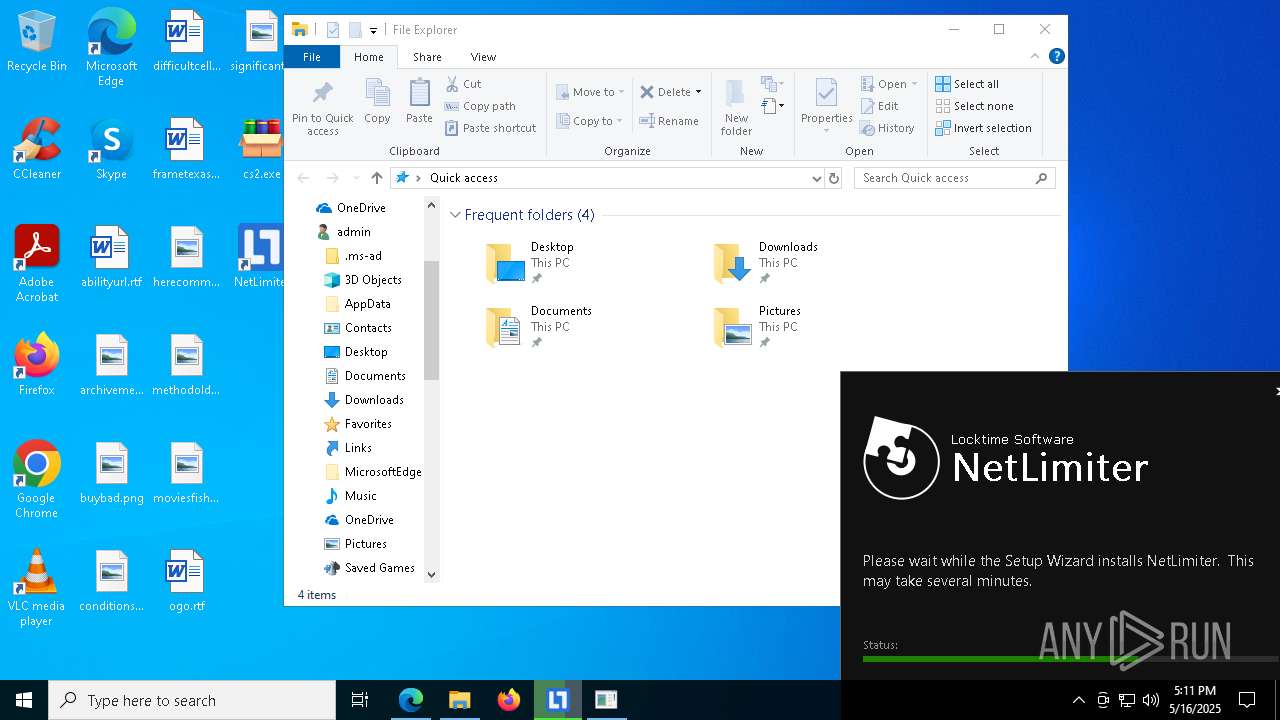Click Cut in the Clipboard group
This screenshot has width=1280, height=720.
(x=463, y=84)
